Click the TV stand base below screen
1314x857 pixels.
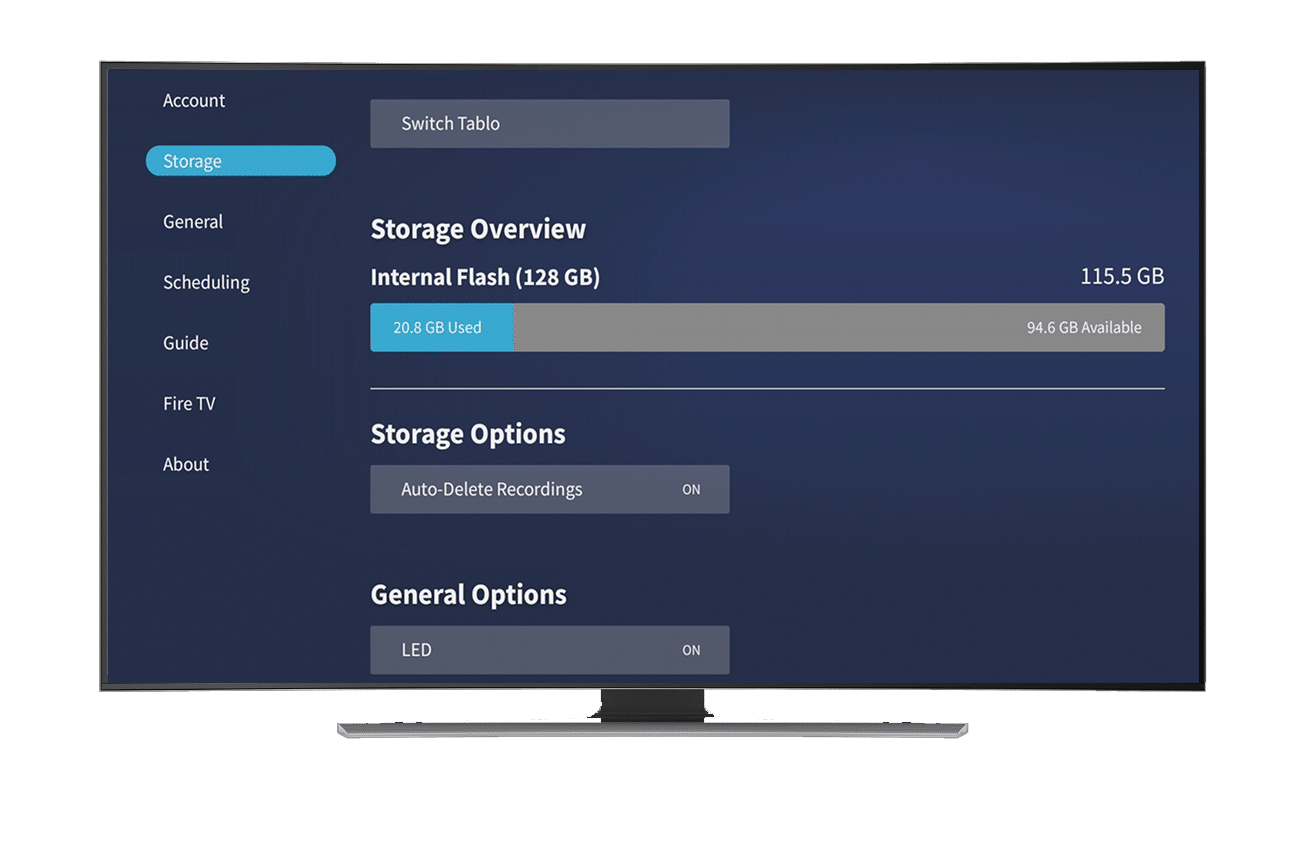pos(652,729)
